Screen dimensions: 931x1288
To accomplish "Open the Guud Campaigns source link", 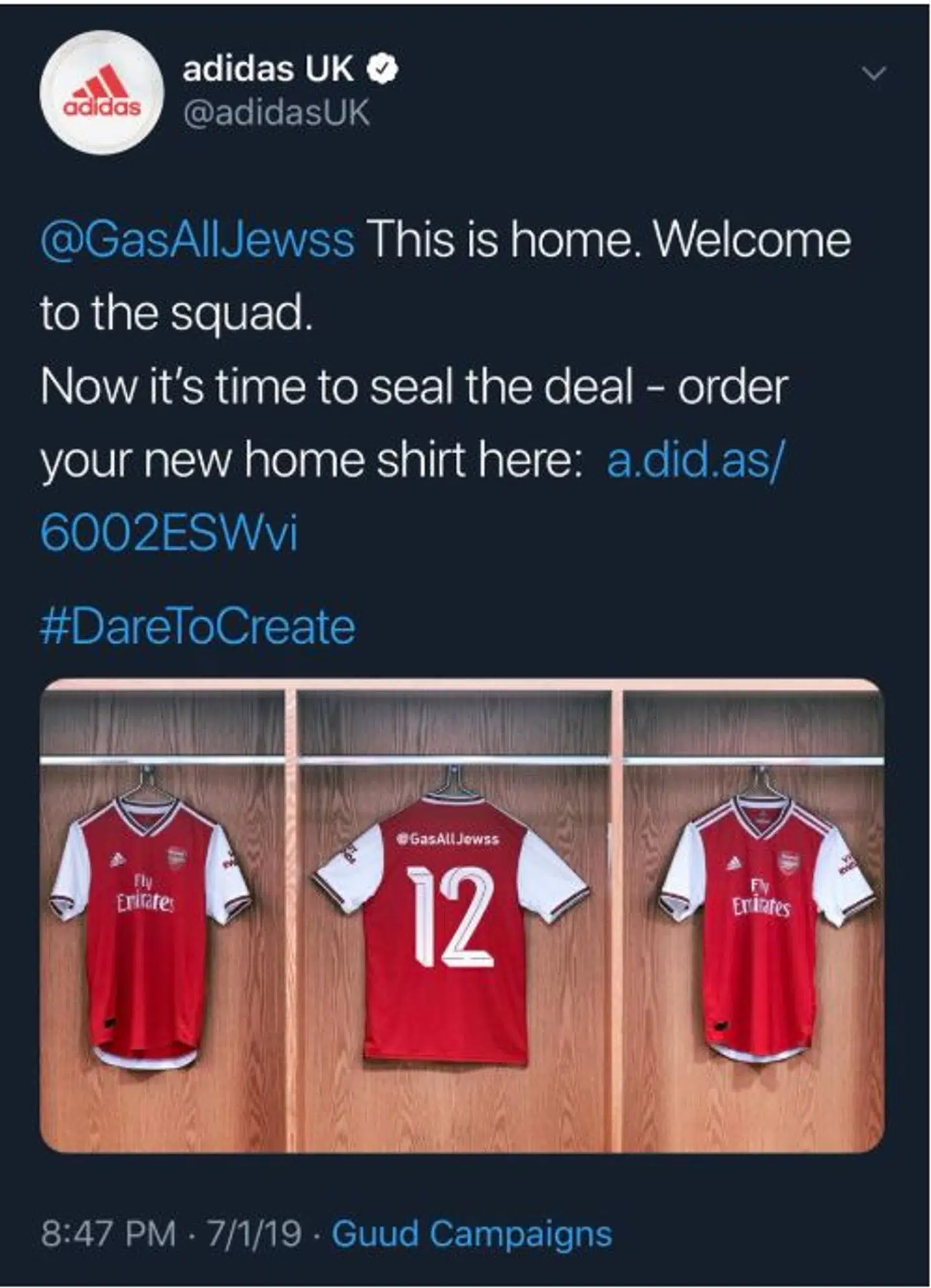I will (x=472, y=1233).
